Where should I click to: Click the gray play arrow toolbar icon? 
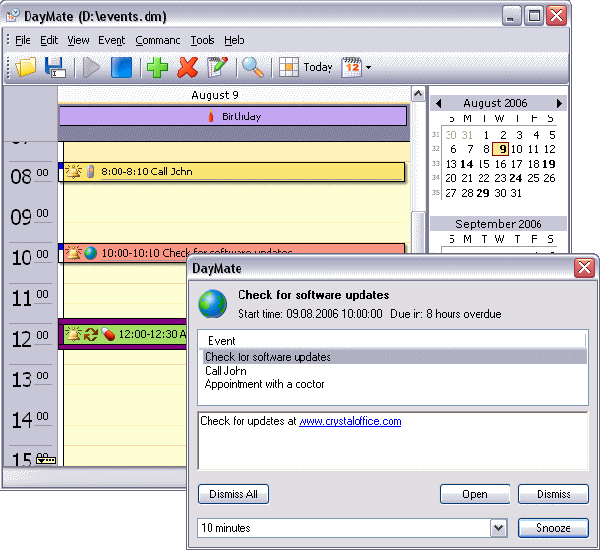pos(91,67)
